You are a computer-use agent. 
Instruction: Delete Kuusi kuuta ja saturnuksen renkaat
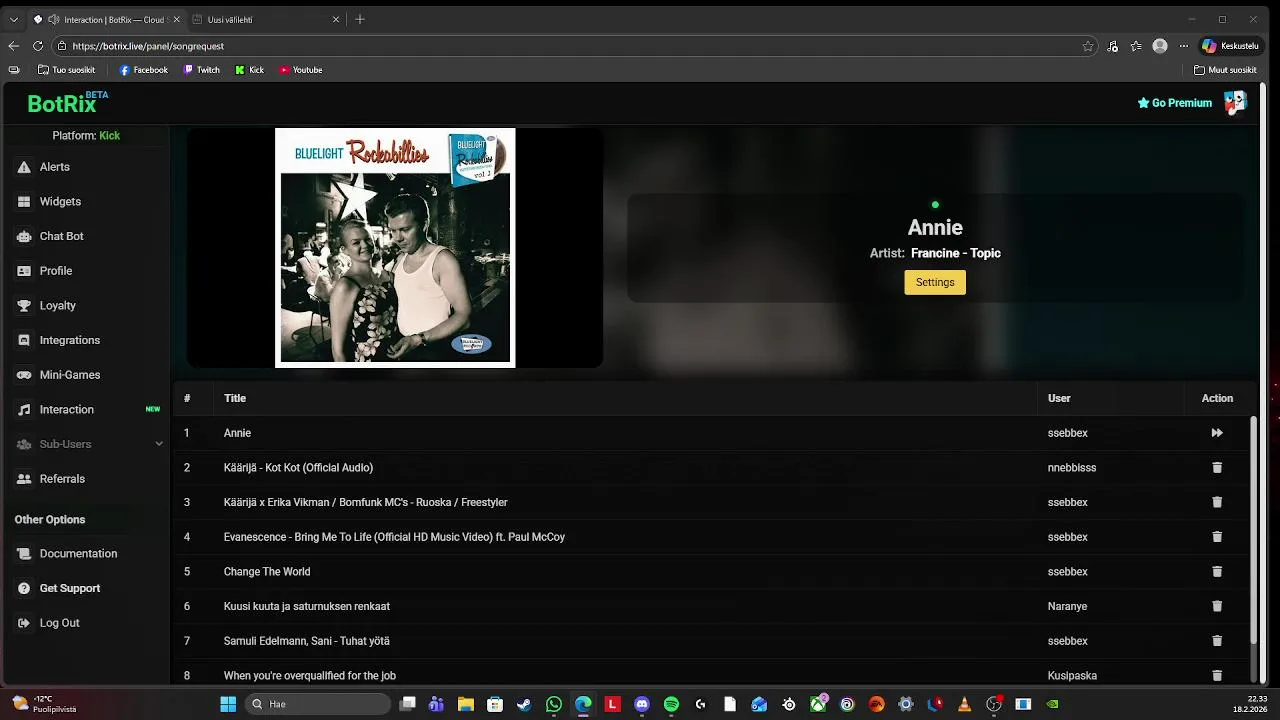pos(1217,606)
